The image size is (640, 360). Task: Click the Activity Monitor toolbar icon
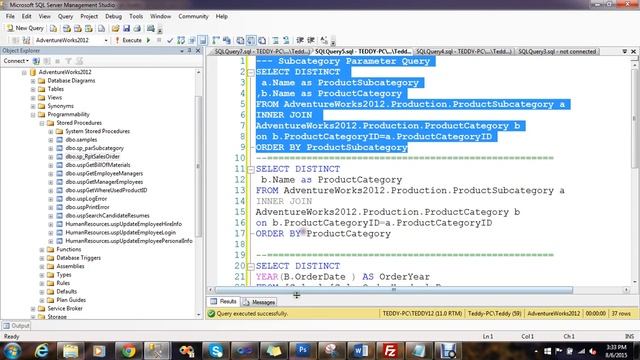pyautogui.click(x=151, y=28)
